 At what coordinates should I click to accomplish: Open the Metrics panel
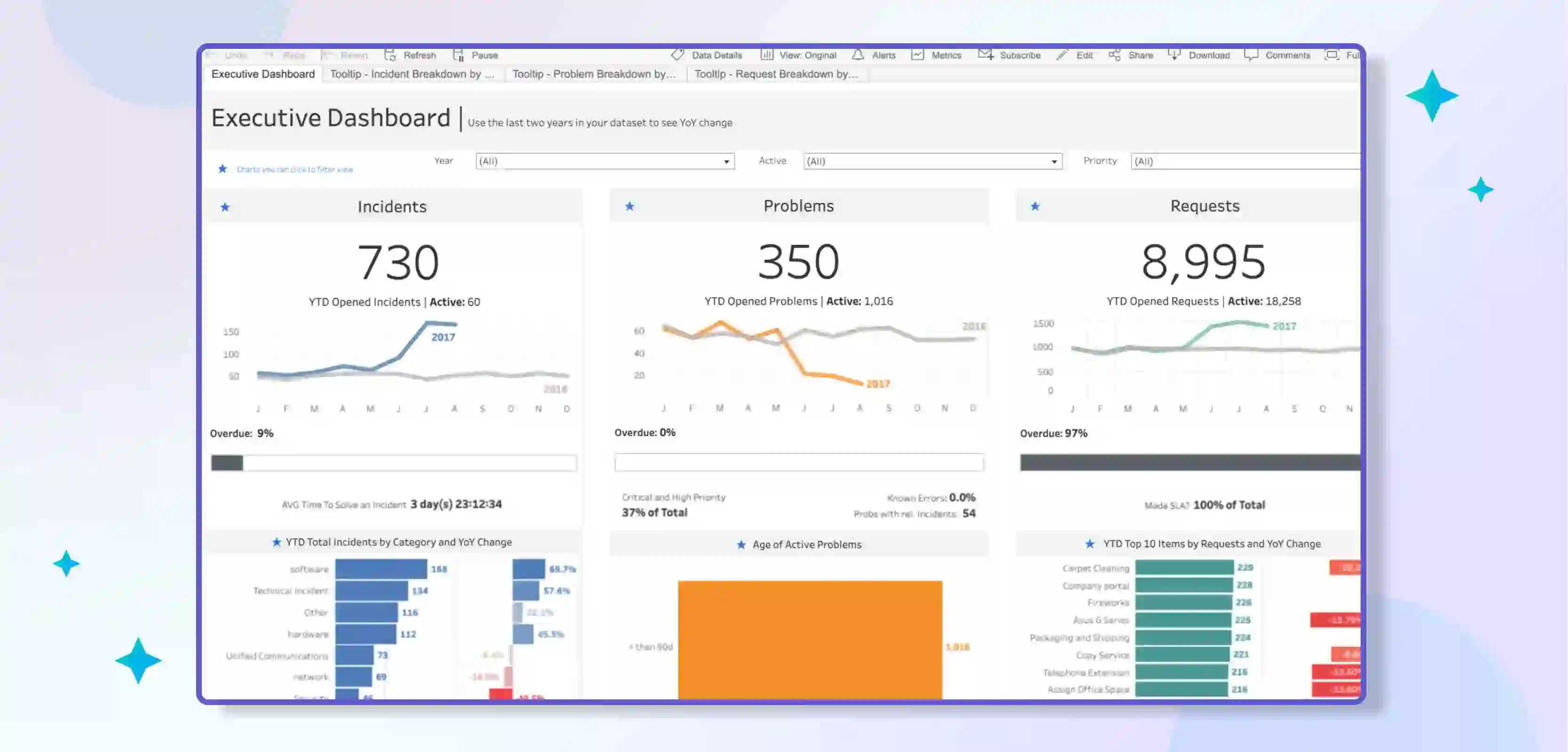tap(937, 55)
